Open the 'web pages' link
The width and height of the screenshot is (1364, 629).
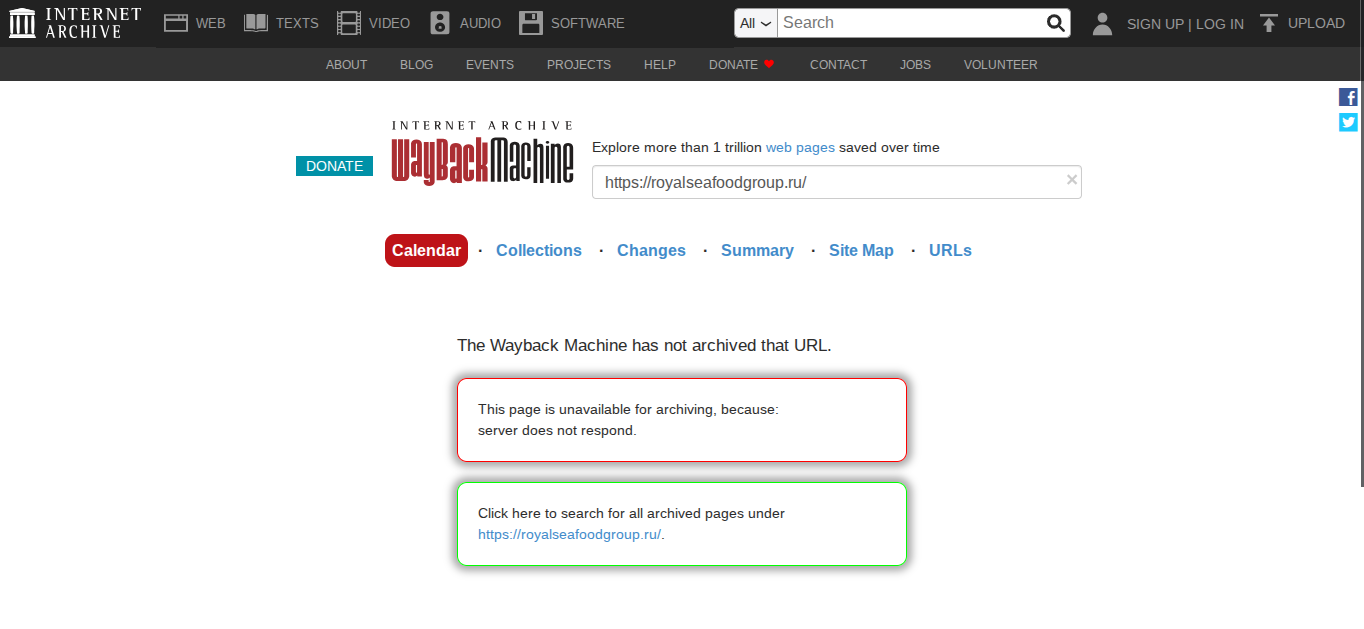point(800,147)
